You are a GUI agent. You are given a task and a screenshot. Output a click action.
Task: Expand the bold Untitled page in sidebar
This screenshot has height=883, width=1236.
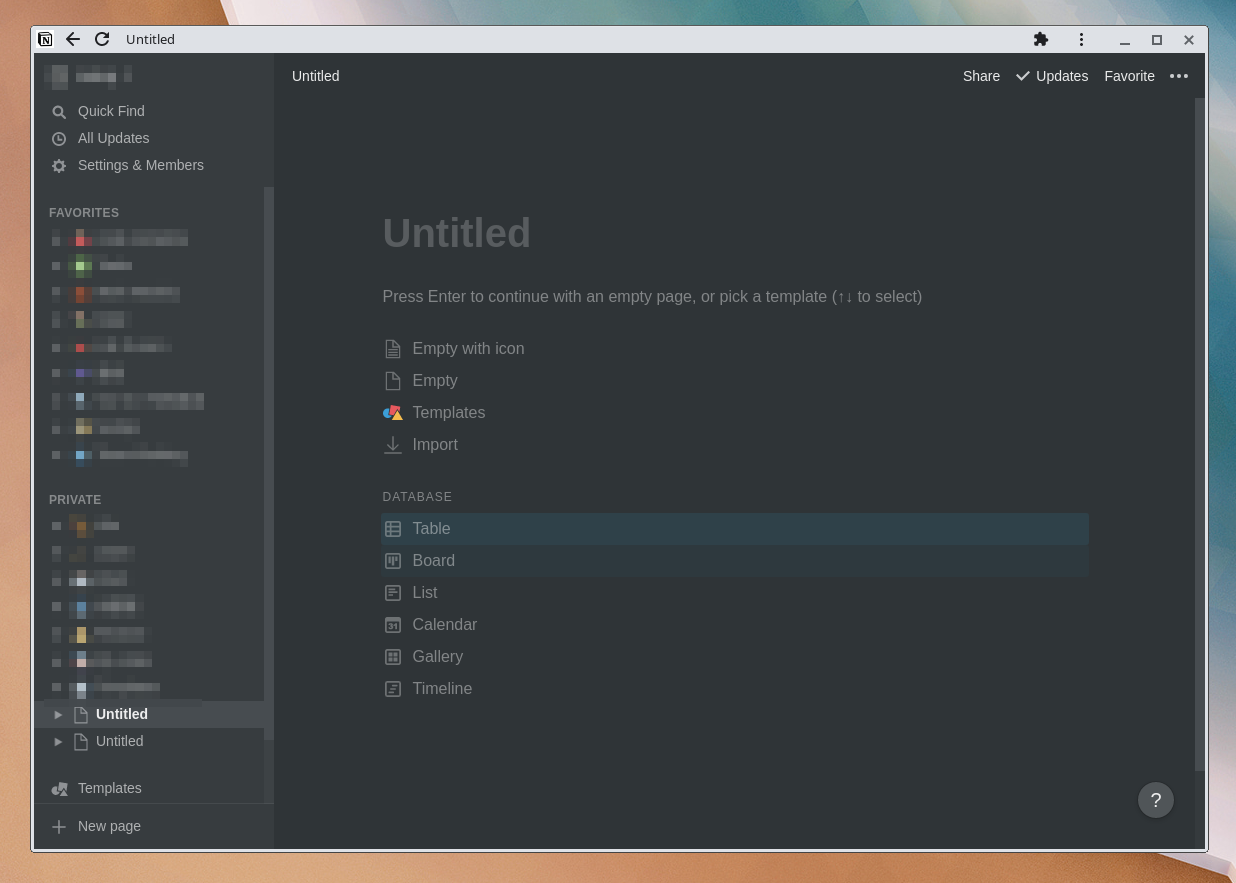tap(58, 715)
